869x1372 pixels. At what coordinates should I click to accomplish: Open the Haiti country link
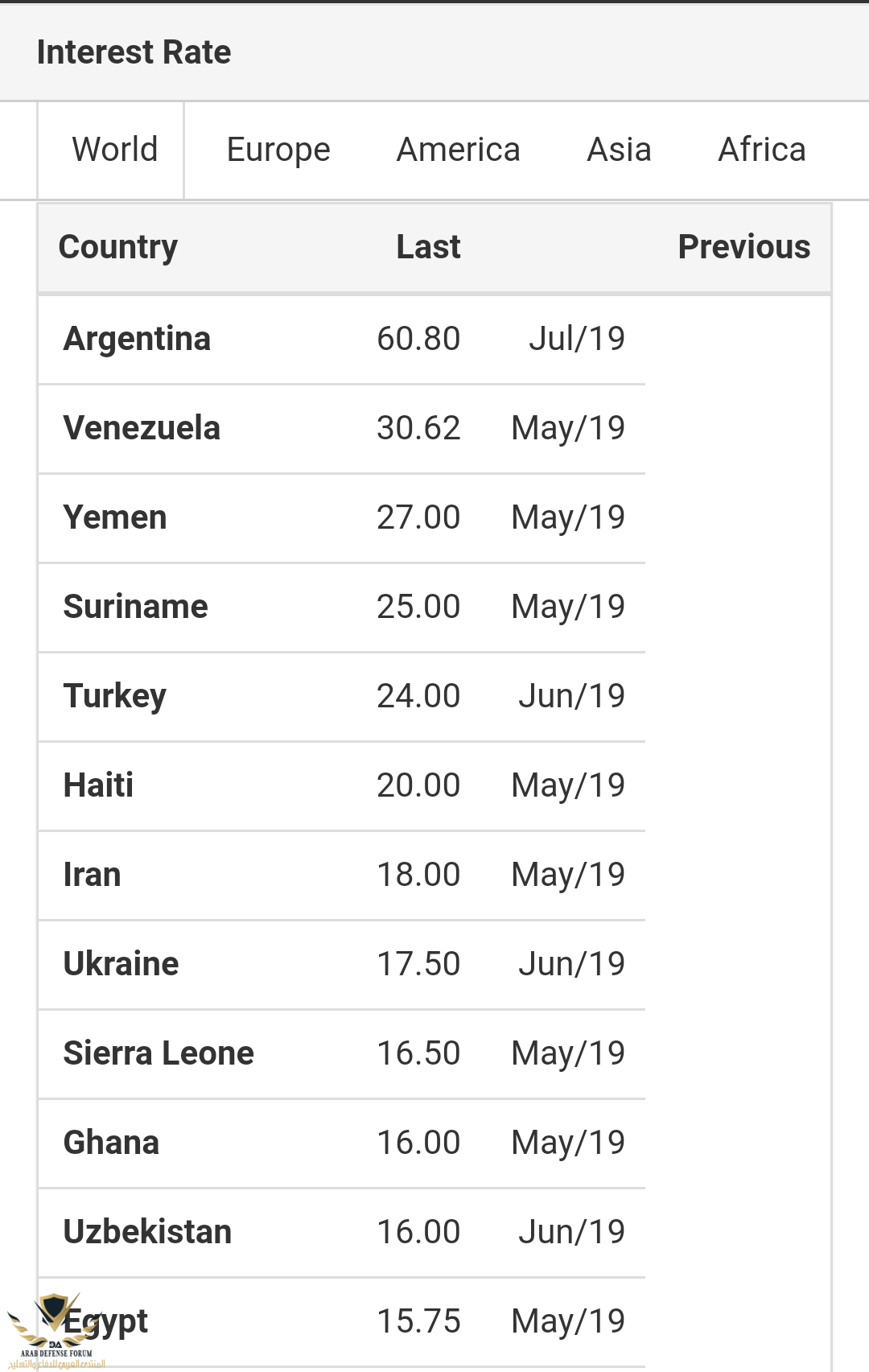[x=98, y=785]
